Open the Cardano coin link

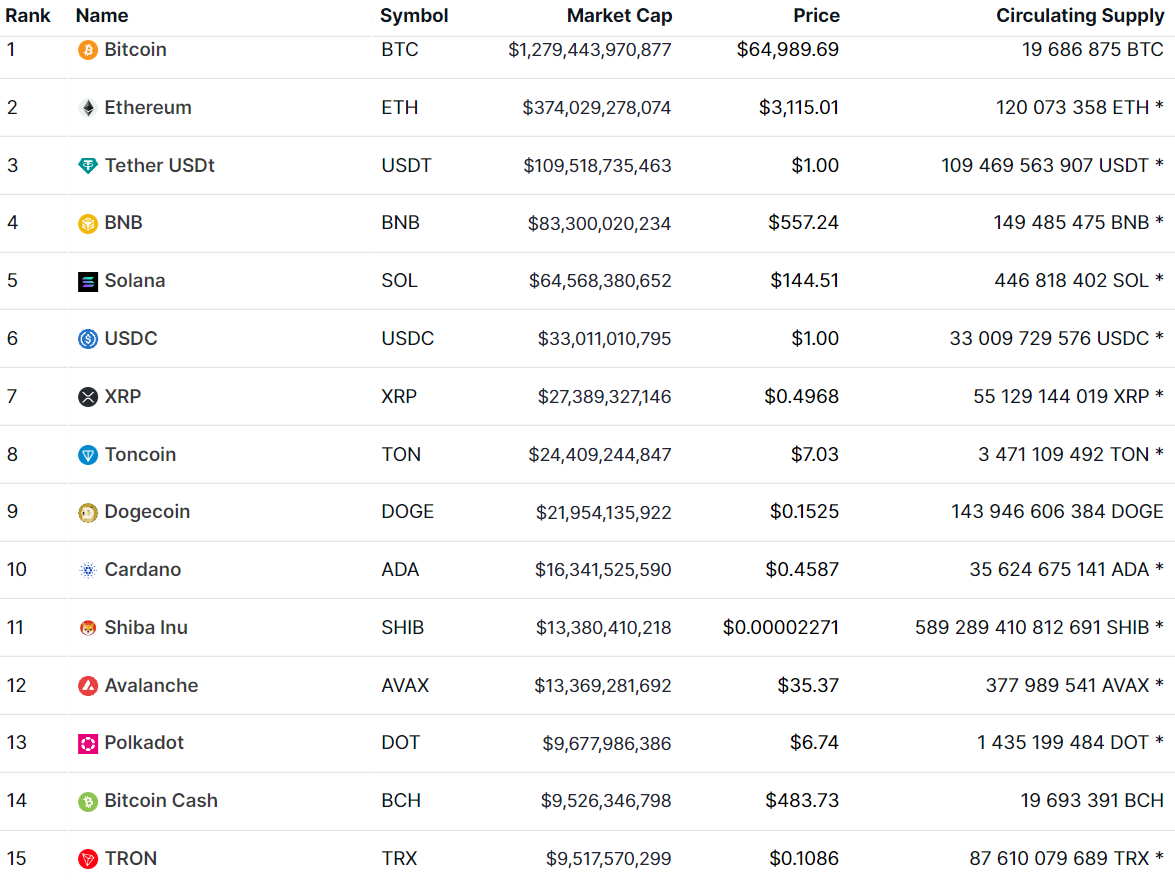click(x=142, y=570)
